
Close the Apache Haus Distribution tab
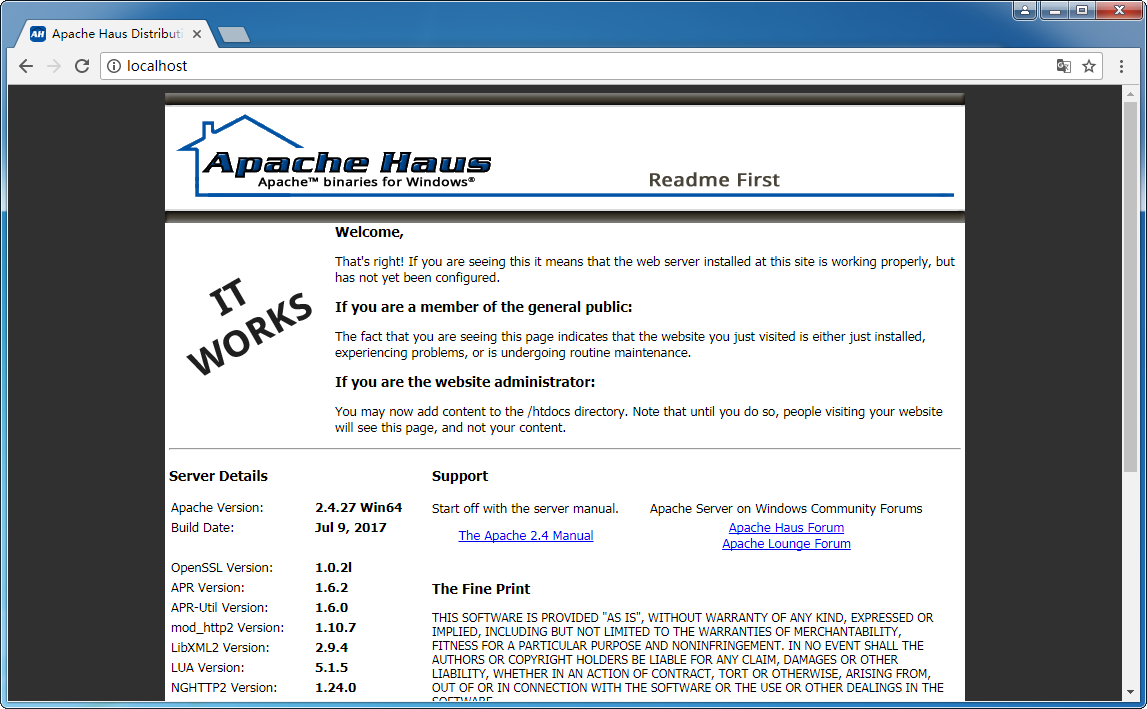point(197,34)
